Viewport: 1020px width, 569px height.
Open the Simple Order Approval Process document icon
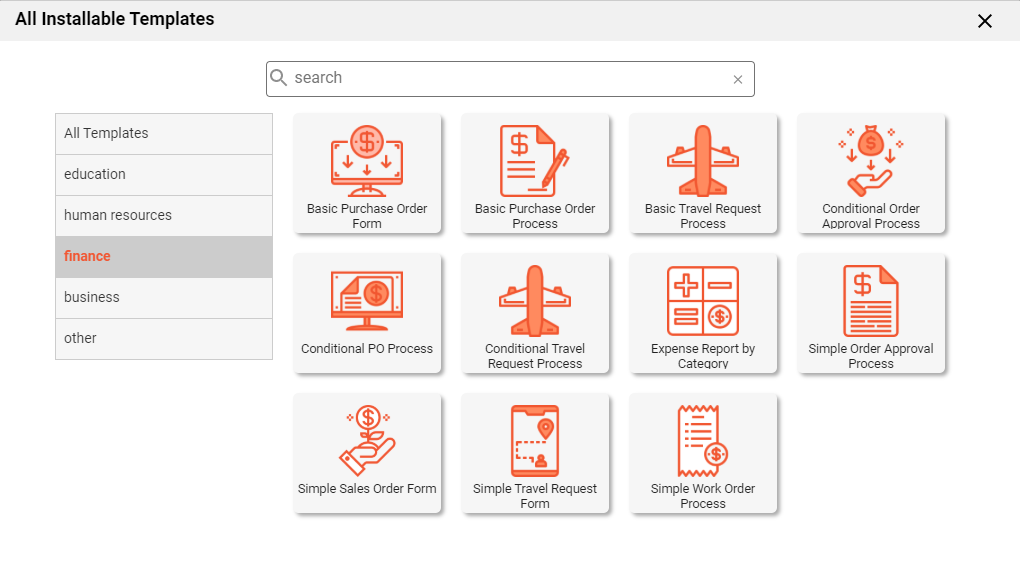pos(870,300)
